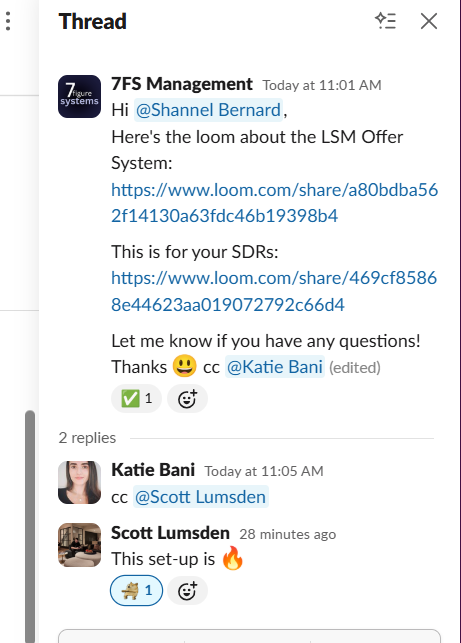Viewport: 461px width, 643px height.
Task: Open the three-dot more options menu
Action: tap(8, 21)
